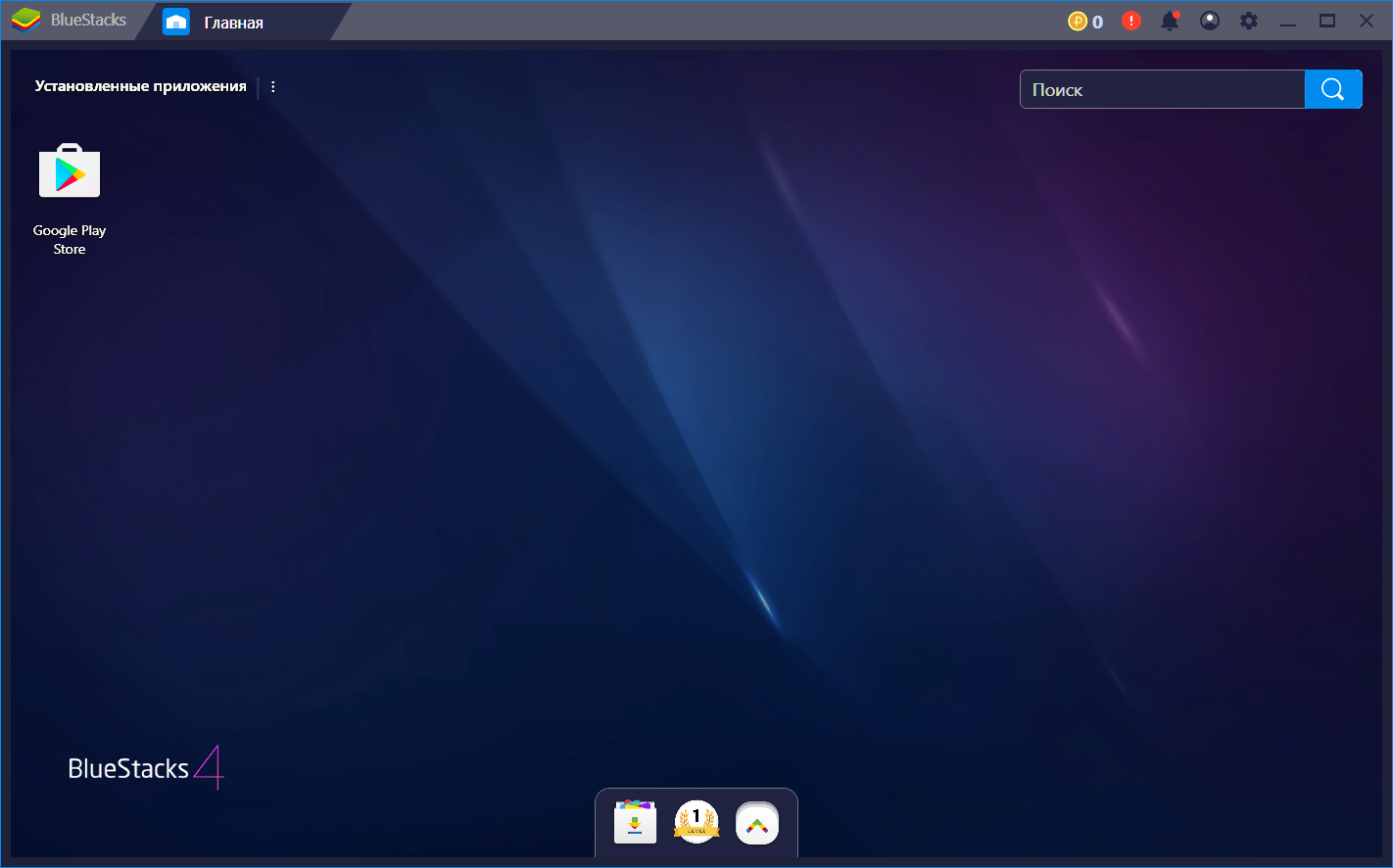Focus the Поиск search field
The height and width of the screenshot is (868, 1393).
coord(1163,89)
